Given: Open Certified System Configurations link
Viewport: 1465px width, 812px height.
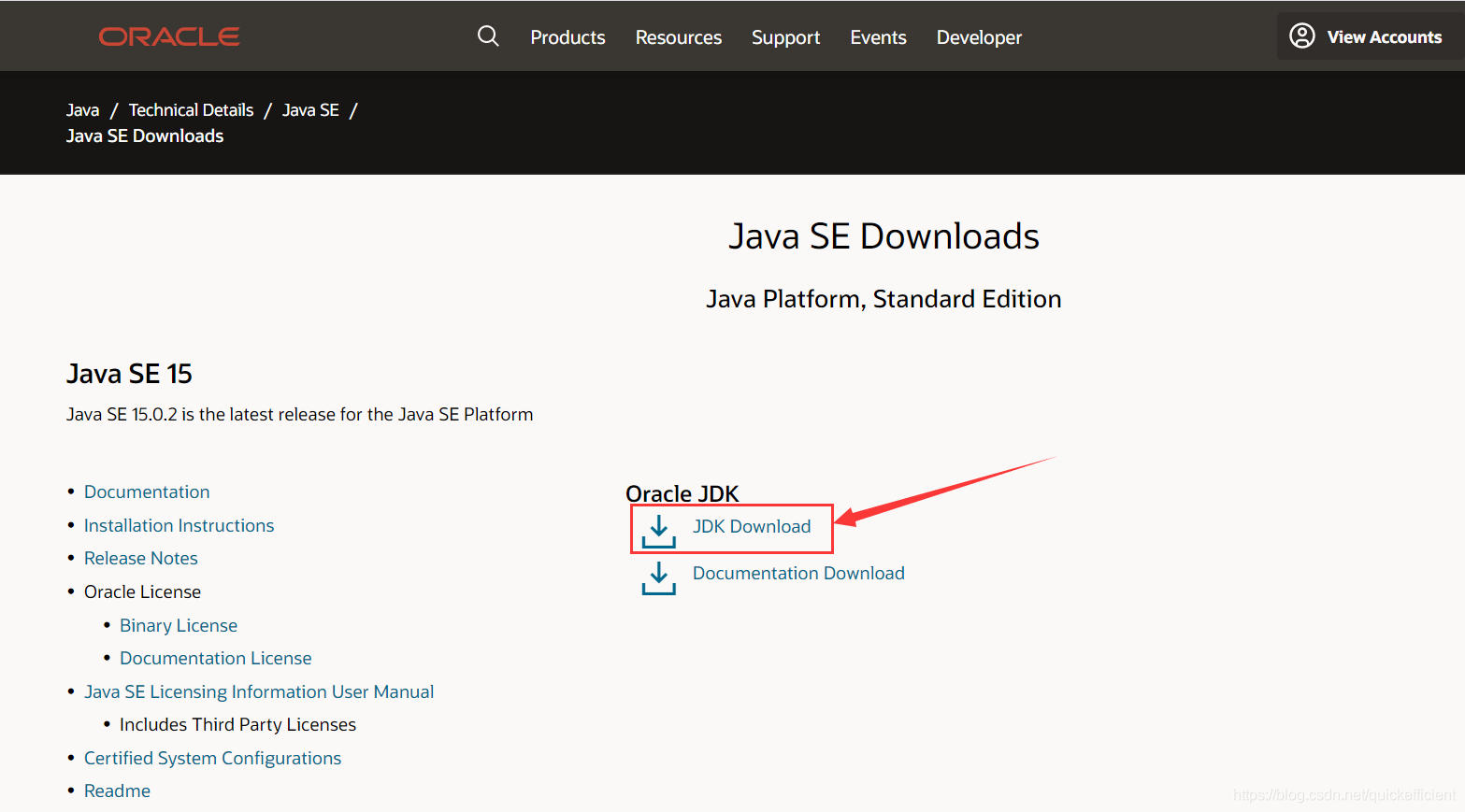Looking at the screenshot, I should (212, 758).
